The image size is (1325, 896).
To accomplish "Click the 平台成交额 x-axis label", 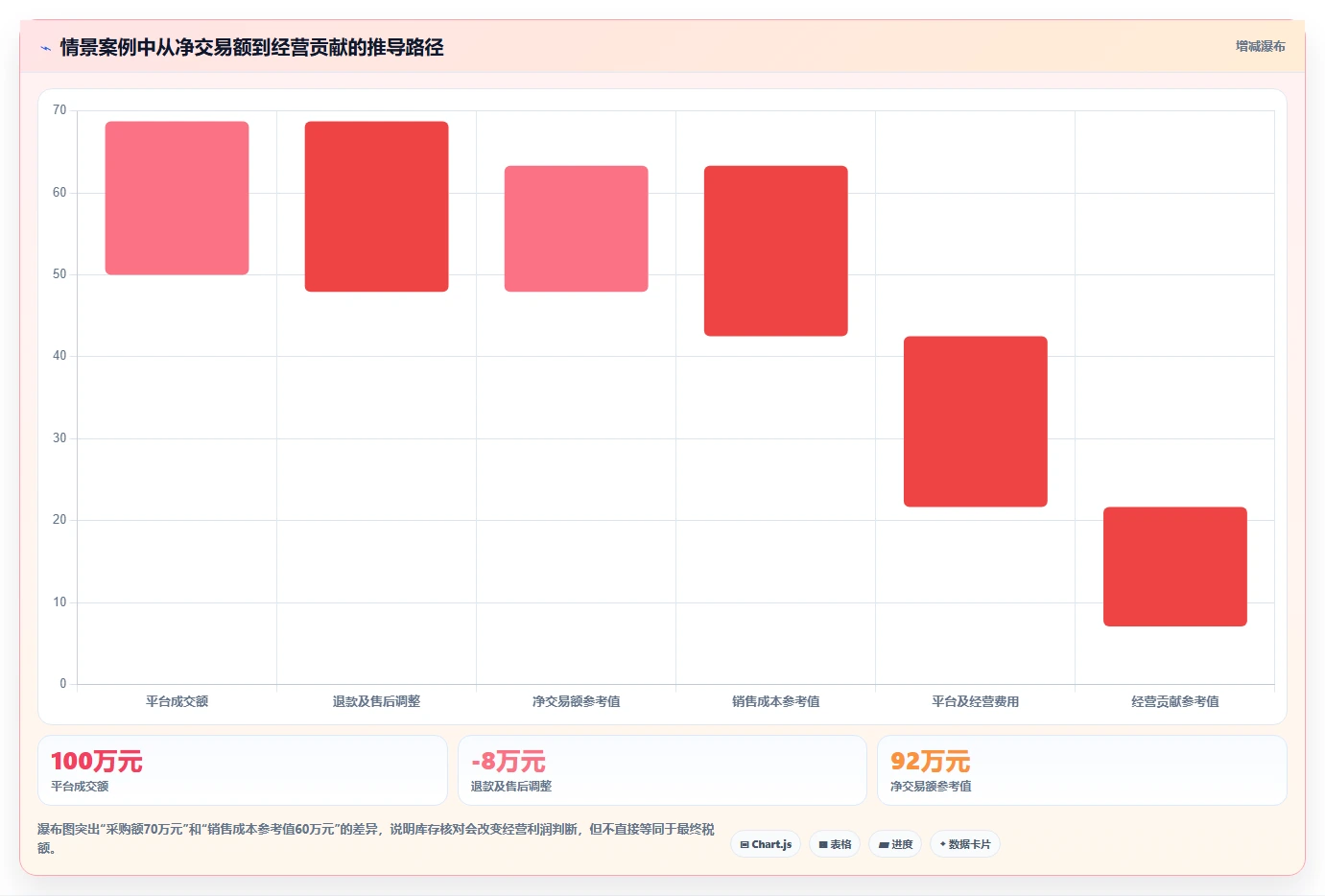I will (177, 701).
